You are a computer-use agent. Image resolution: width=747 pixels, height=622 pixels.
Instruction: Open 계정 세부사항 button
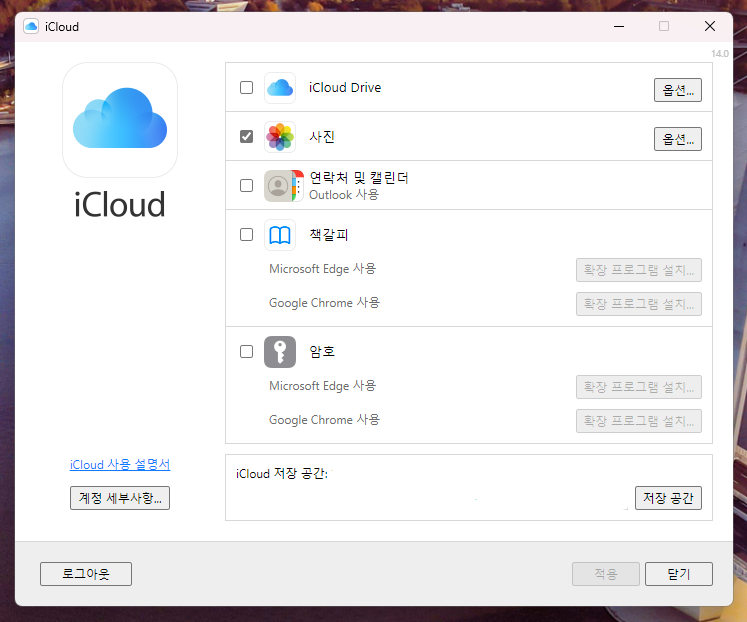tap(120, 498)
